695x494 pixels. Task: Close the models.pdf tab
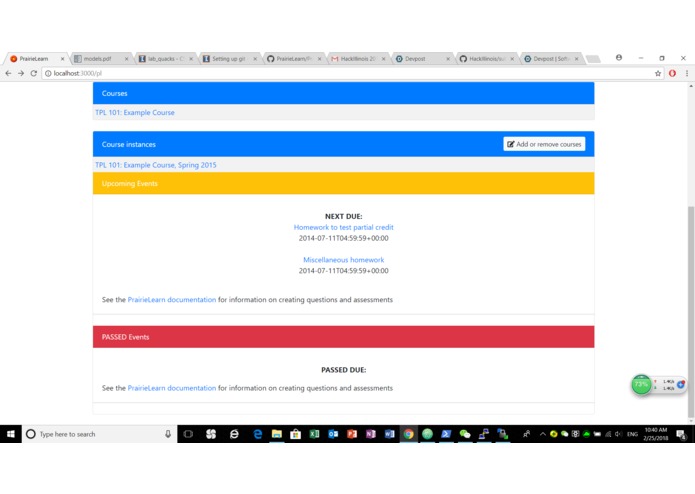126,58
